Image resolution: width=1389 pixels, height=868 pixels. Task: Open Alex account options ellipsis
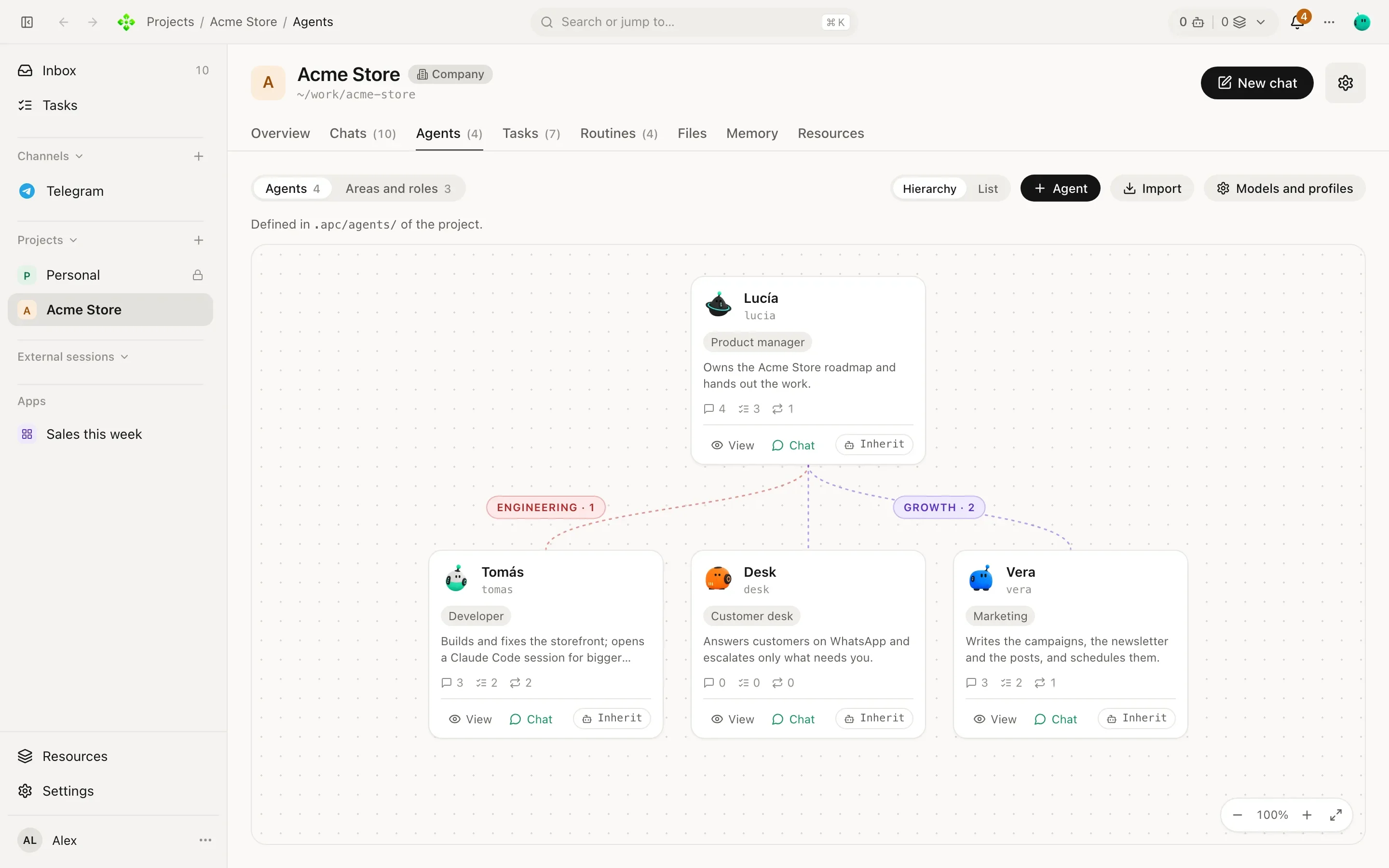tap(205, 840)
